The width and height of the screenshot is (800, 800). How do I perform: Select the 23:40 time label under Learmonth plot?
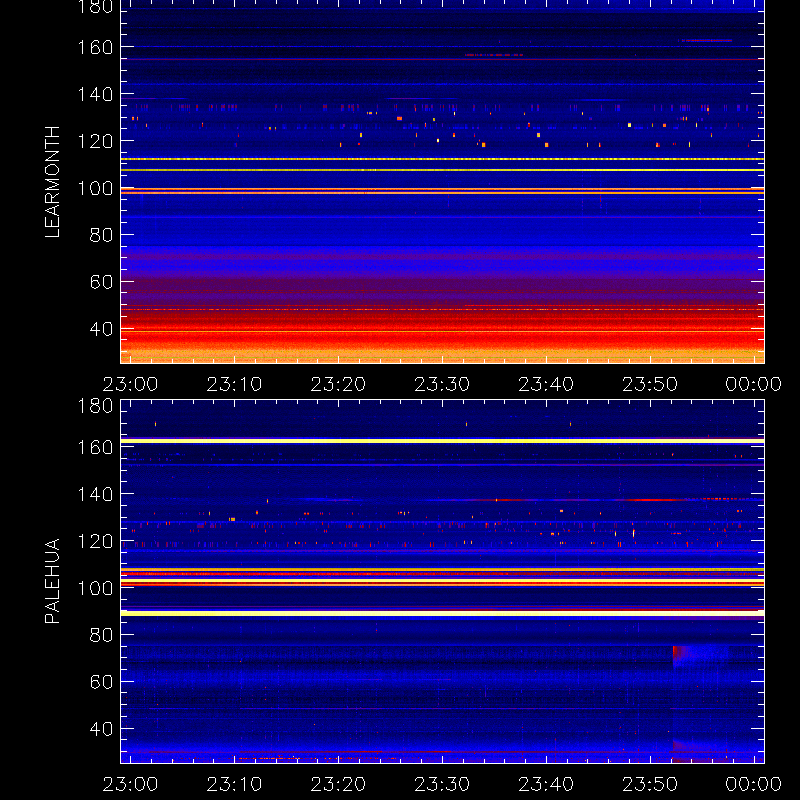pos(546,384)
